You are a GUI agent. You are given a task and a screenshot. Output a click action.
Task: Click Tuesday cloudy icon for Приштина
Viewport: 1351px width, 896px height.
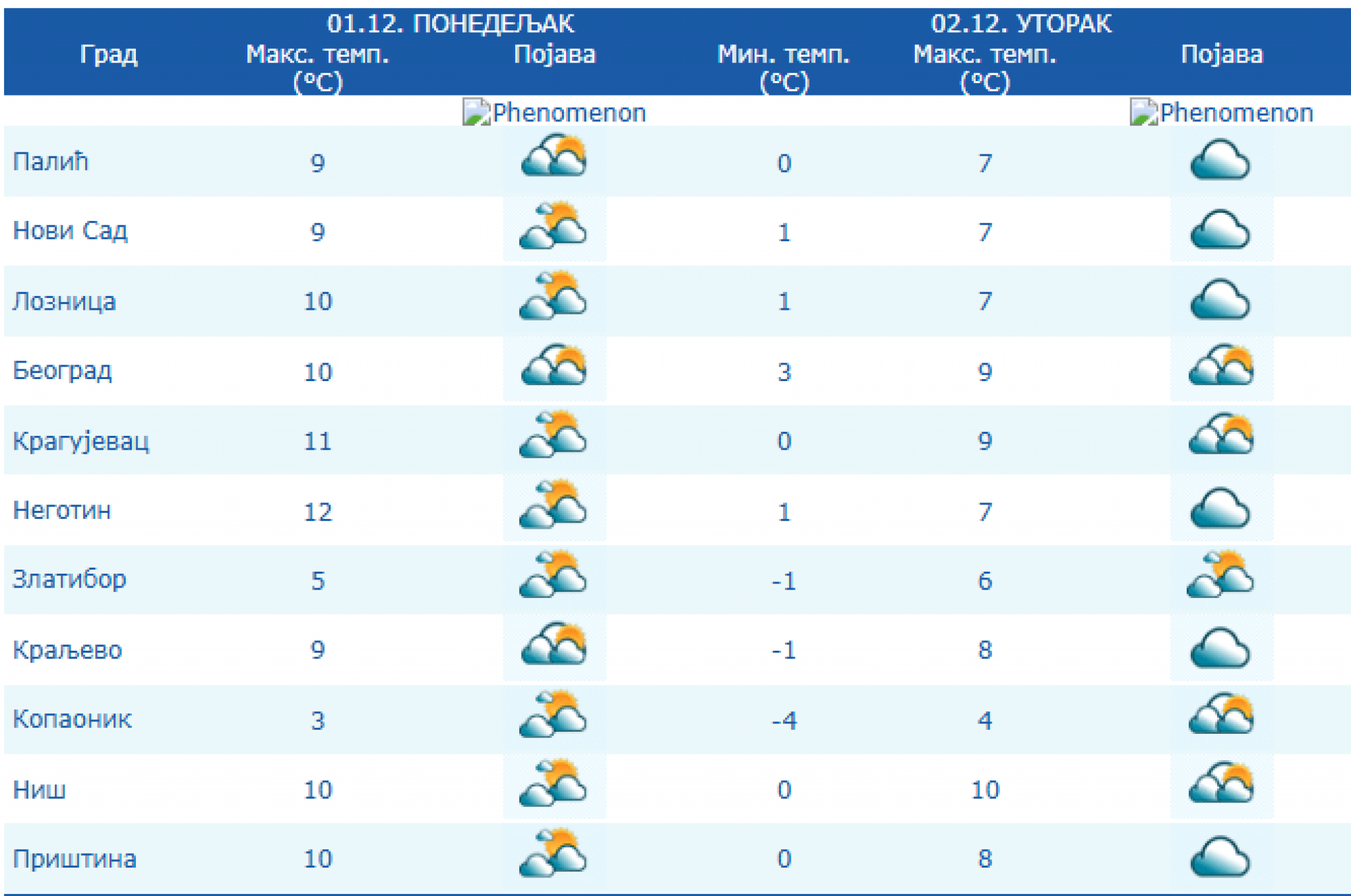coord(1220,858)
